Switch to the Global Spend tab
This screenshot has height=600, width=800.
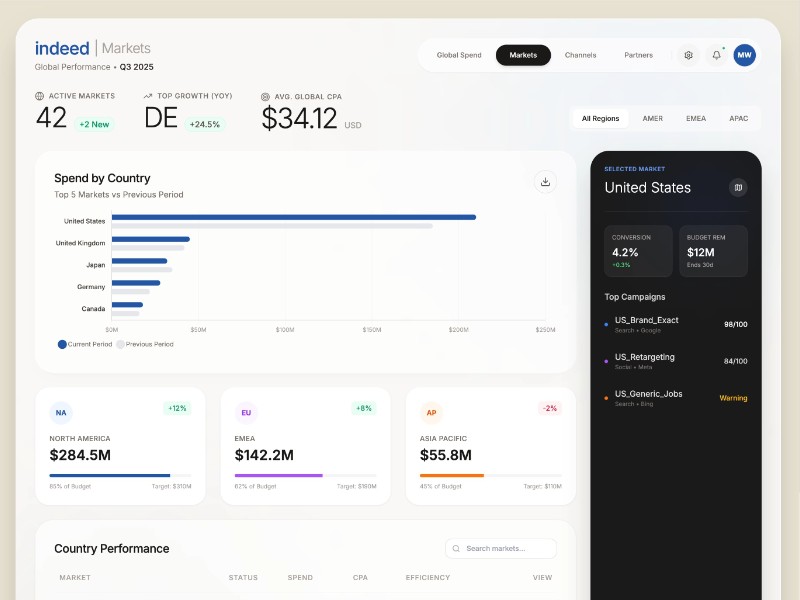pos(459,55)
